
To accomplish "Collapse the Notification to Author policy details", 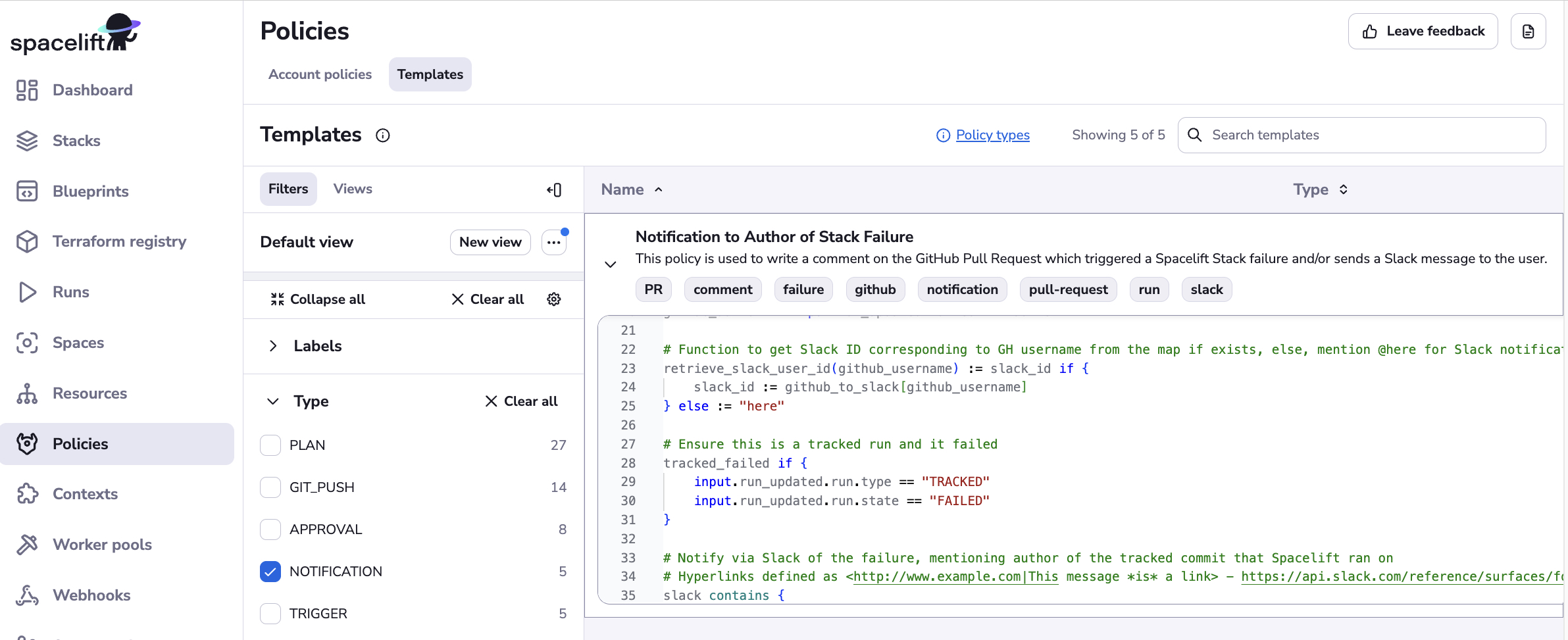I will [x=610, y=264].
